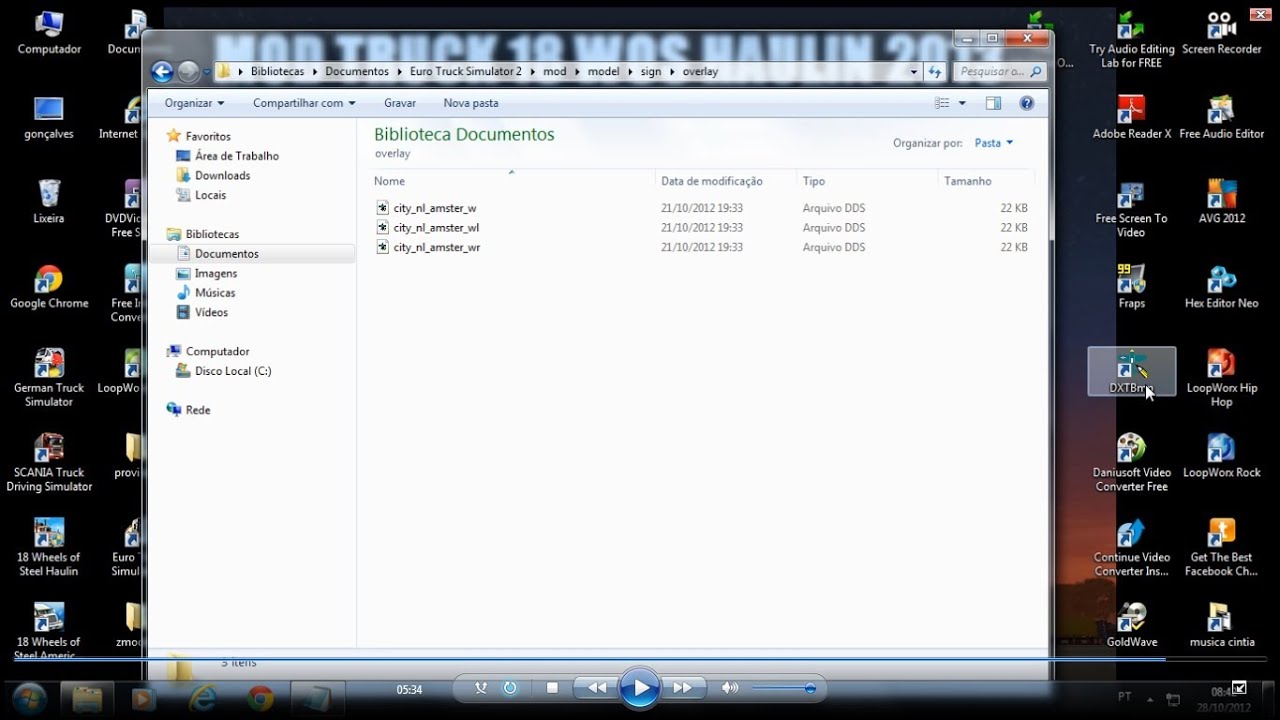Image resolution: width=1280 pixels, height=720 pixels.
Task: Click the media player Play button
Action: click(639, 688)
